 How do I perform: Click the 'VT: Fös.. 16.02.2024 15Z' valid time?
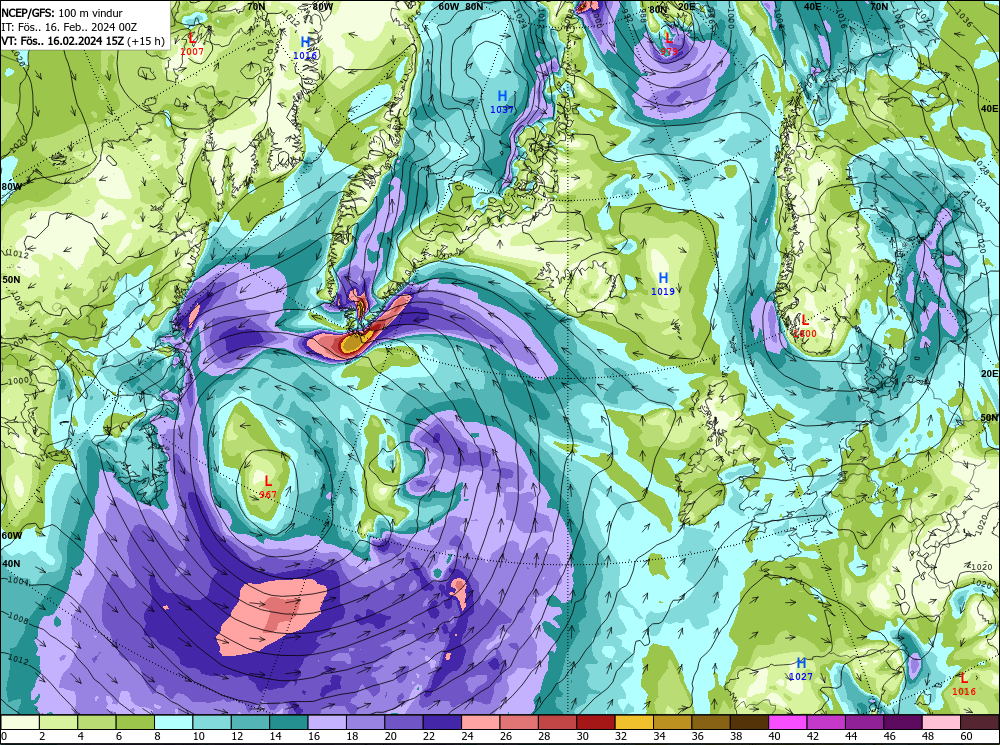(63, 41)
